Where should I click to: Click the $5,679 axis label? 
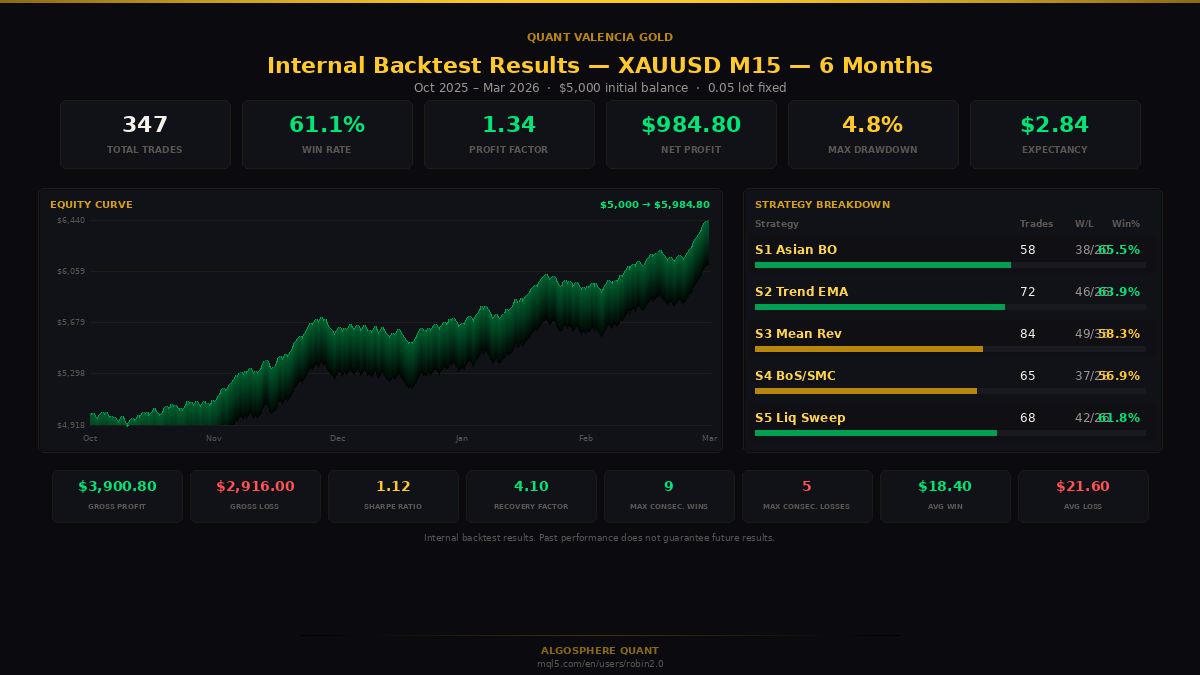[x=71, y=322]
